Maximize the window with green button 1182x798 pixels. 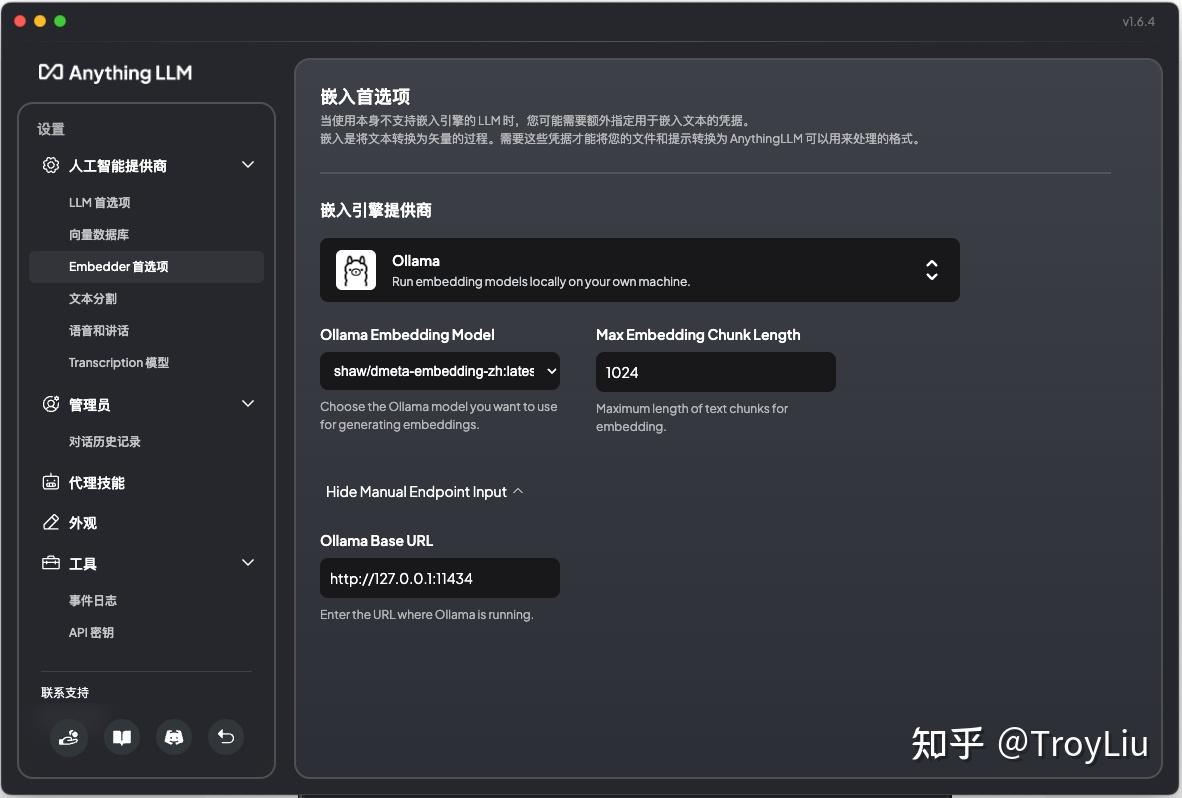click(x=60, y=21)
